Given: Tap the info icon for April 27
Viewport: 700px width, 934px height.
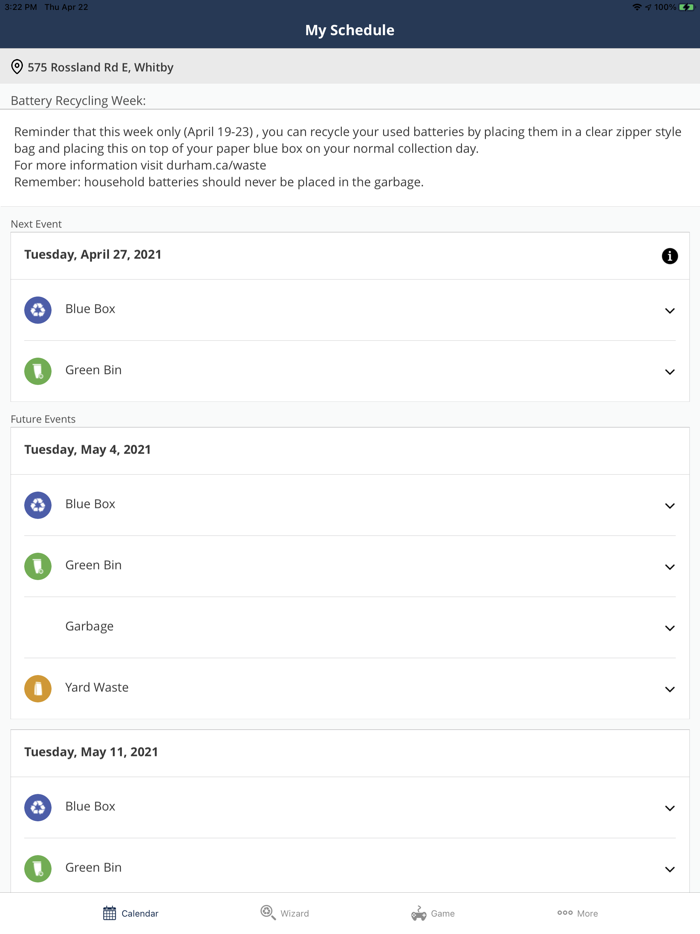Looking at the screenshot, I should tap(670, 256).
